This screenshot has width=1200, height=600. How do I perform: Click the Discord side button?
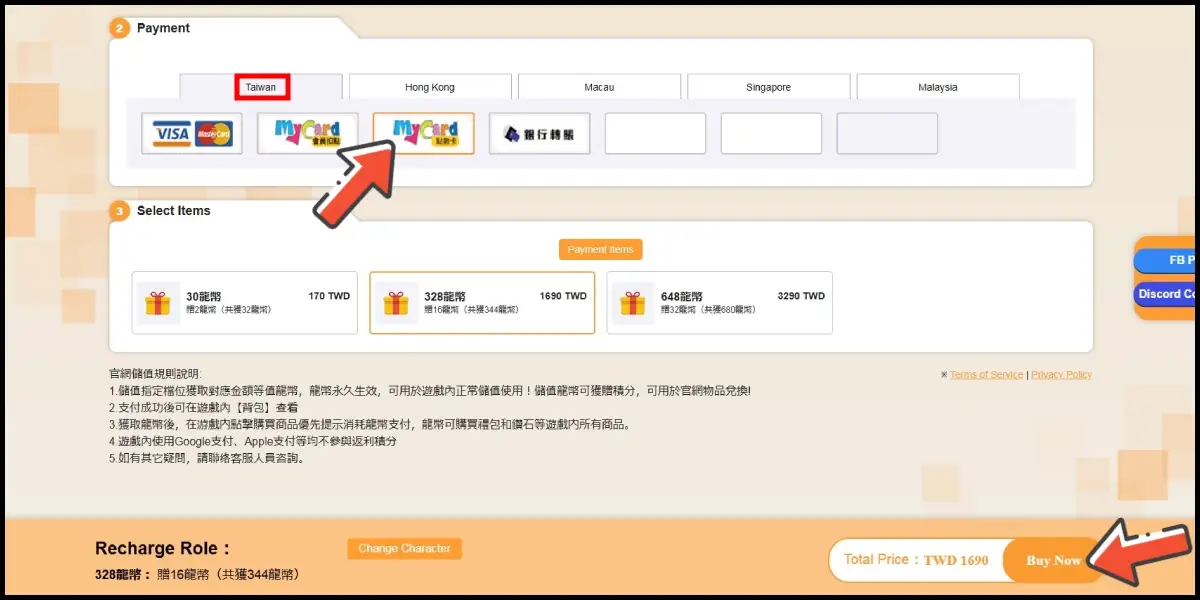click(1166, 294)
